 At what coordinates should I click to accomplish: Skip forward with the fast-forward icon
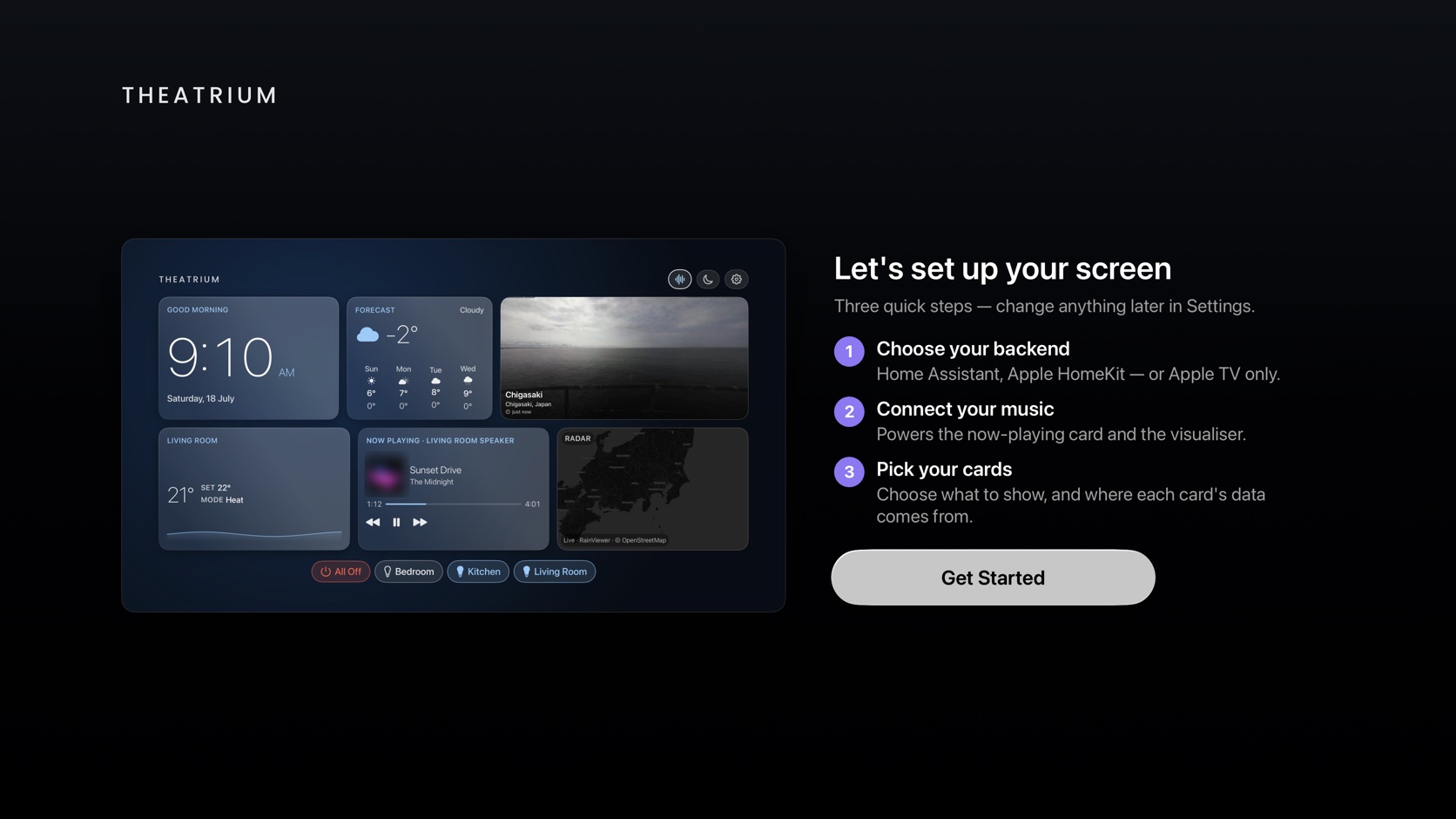click(420, 523)
